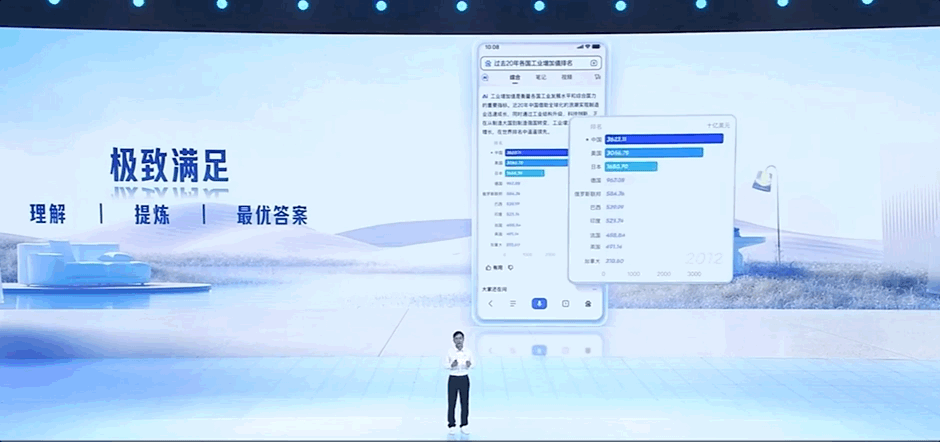This screenshot has width=940, height=442.
Task: Click 德国 value 967.08 in enlarged chart card
Action: pos(616,180)
